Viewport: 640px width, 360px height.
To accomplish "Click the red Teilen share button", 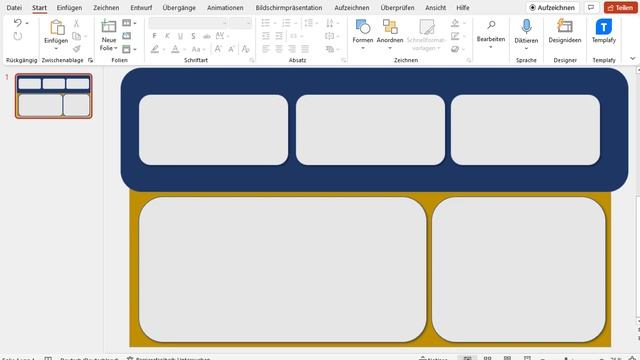I will tap(620, 7).
